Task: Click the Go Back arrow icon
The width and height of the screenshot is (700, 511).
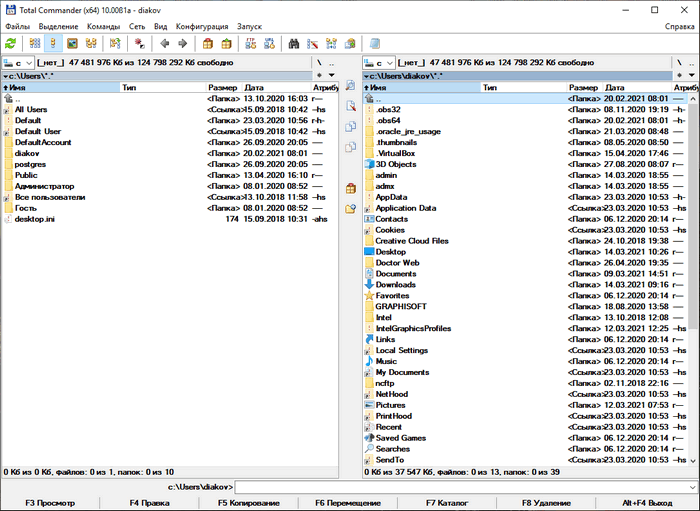Action: coord(165,43)
